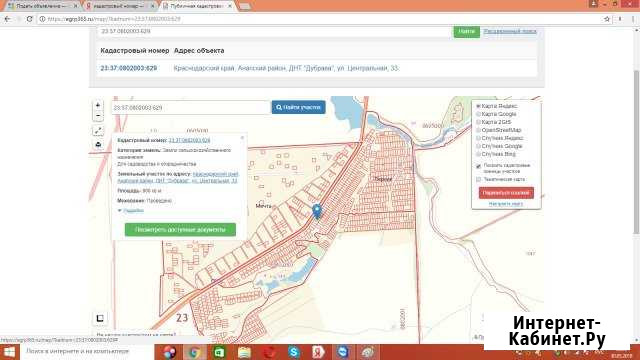Image resolution: width=640 pixels, height=360 pixels.
Task: Click Мечта label on the map
Action: (263, 206)
